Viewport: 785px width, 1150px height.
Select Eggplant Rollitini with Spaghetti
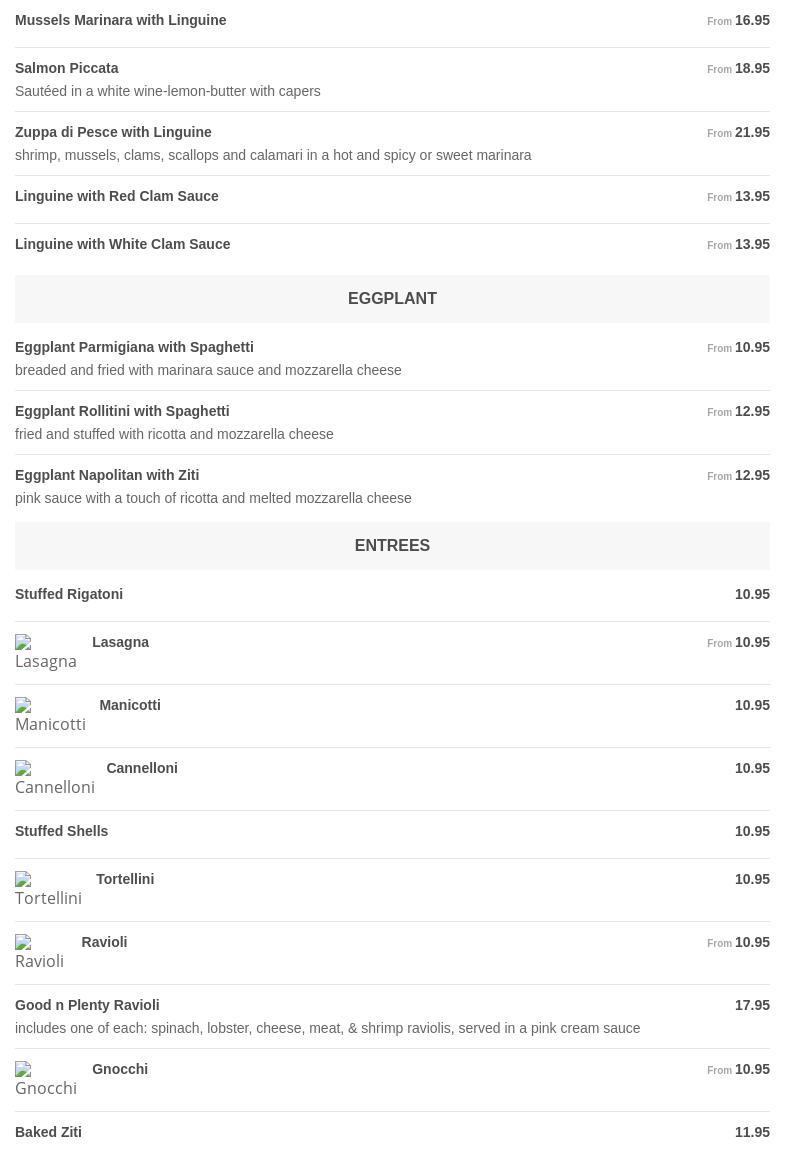click(122, 411)
